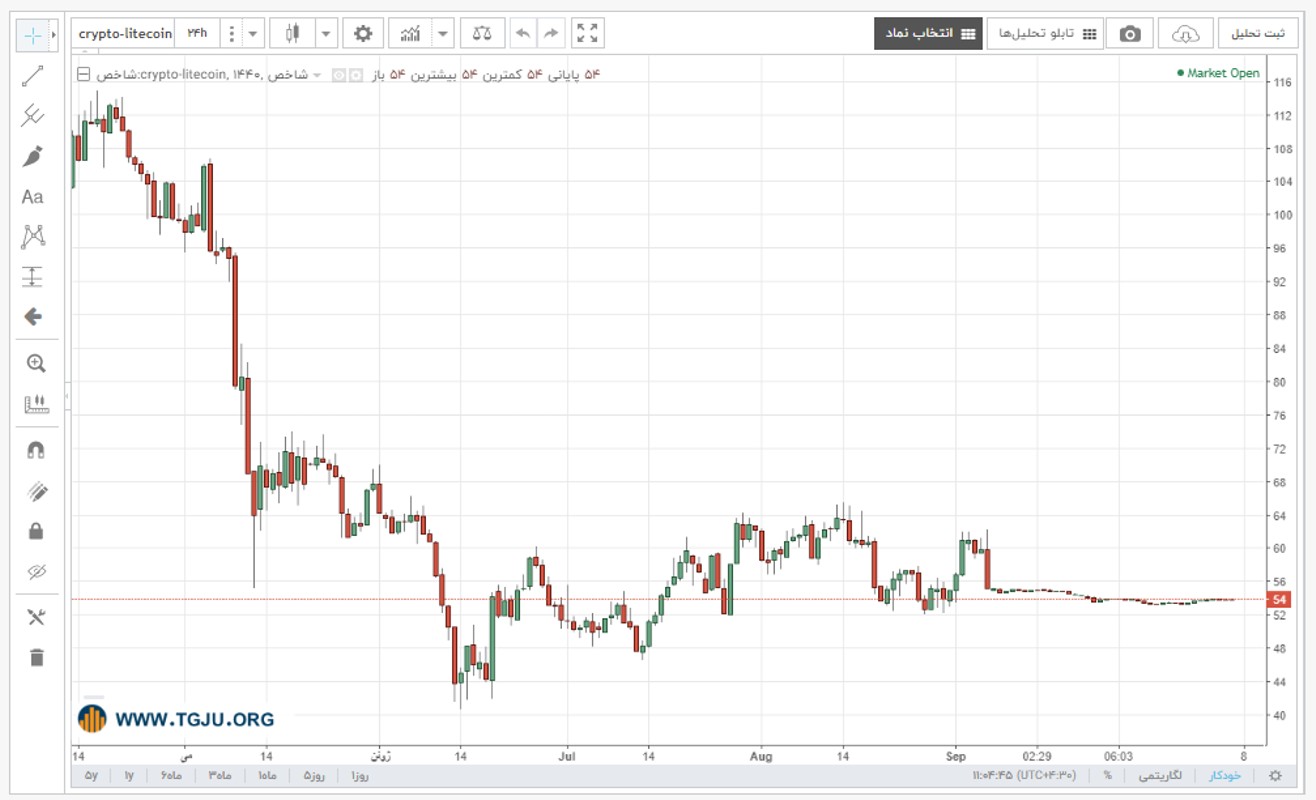Toggle auto scale (خودکار)
Viewport: 1316px width, 800px height.
(x=1225, y=775)
